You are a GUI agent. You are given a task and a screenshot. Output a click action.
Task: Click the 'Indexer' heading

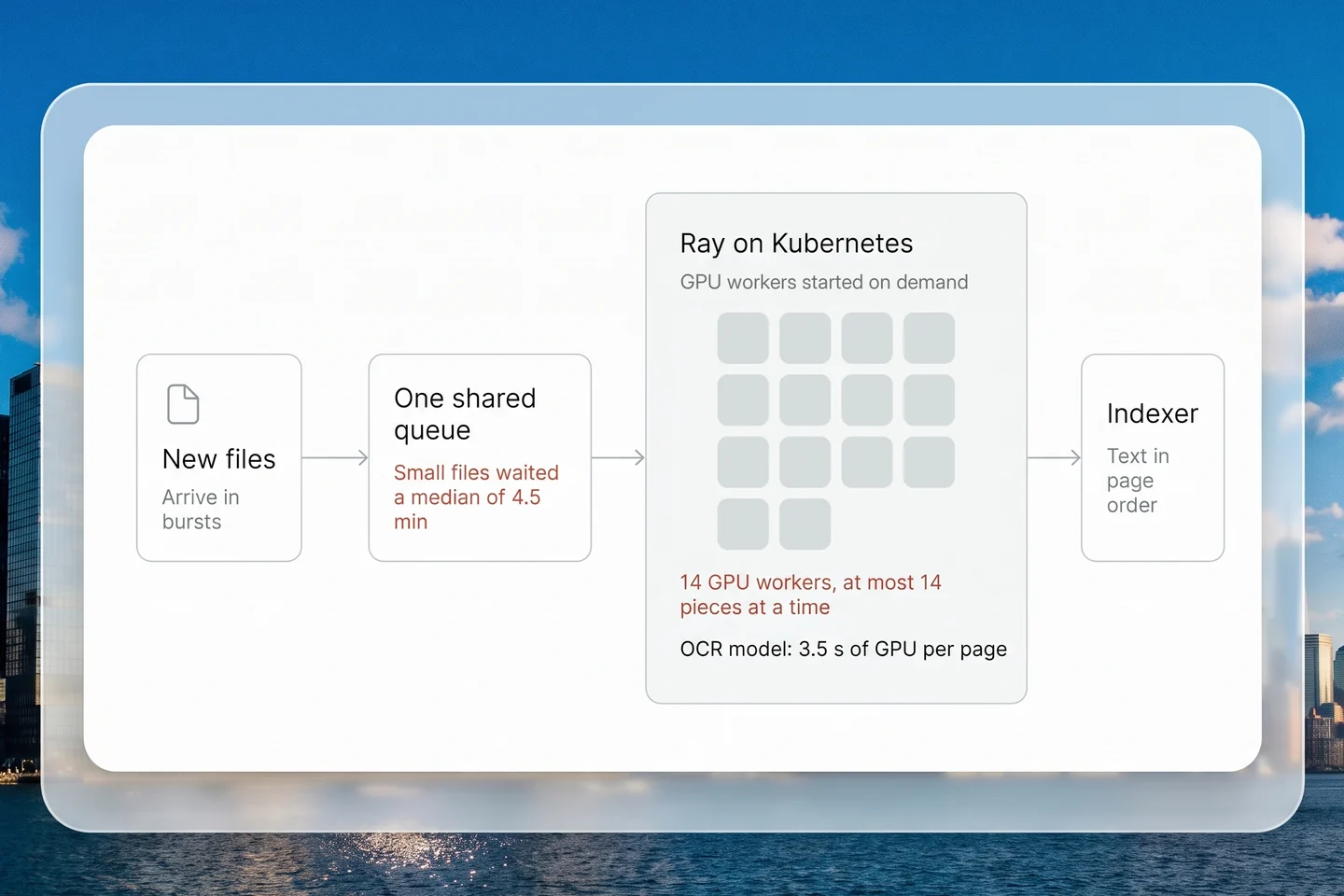1153,413
